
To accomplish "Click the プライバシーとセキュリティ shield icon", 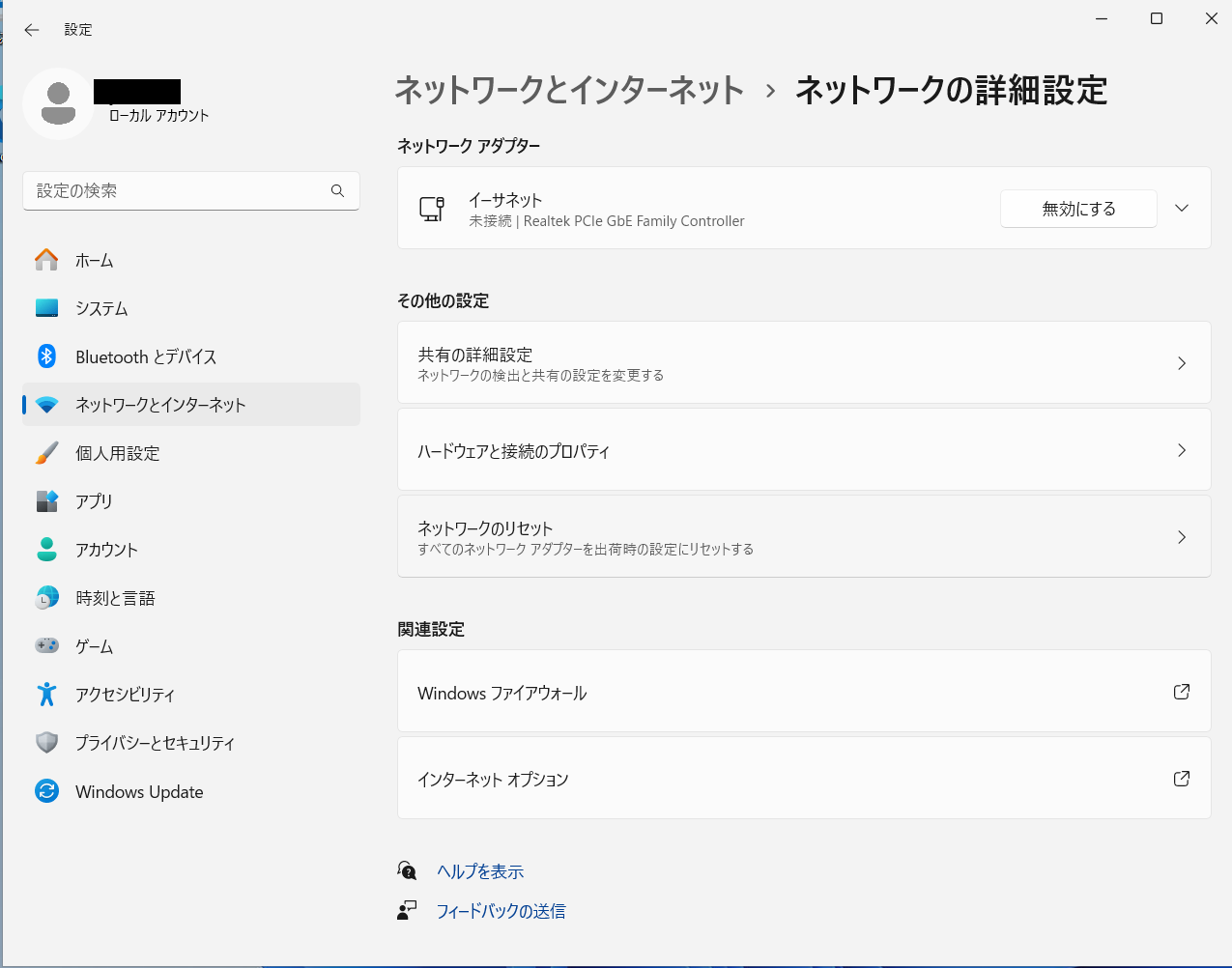I will pos(46,743).
